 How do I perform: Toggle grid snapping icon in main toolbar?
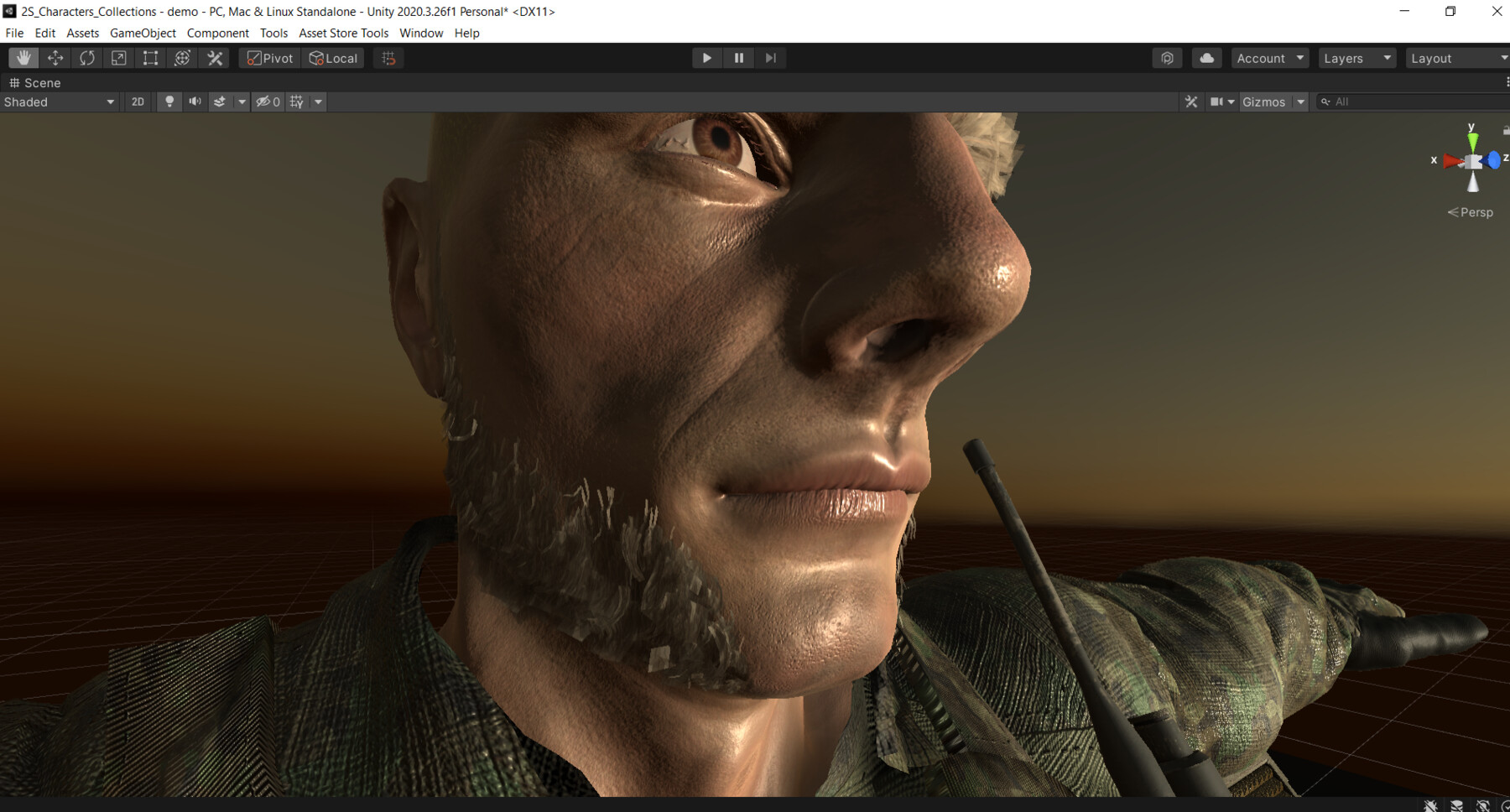(388, 58)
